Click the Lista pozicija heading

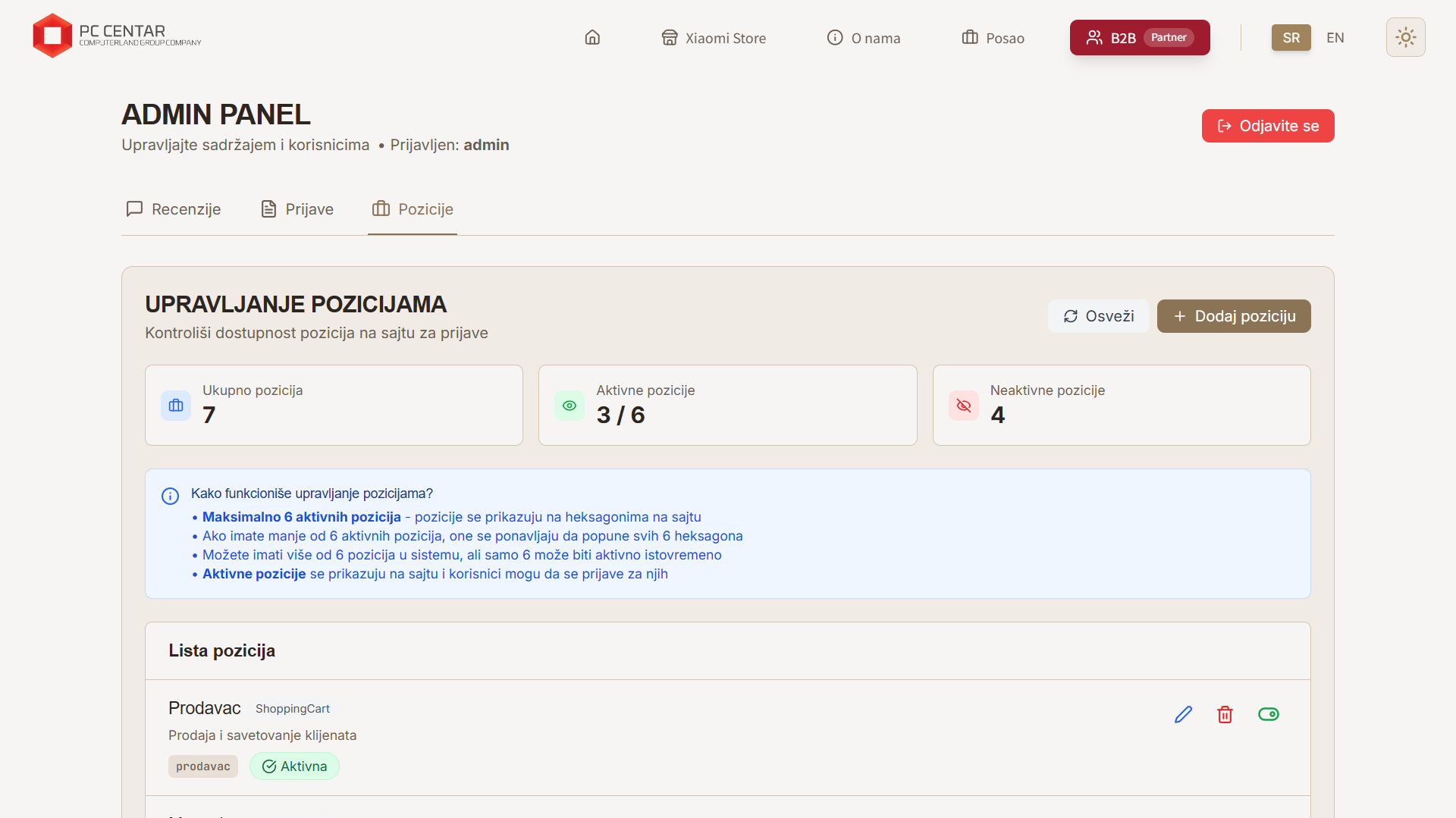[221, 650]
